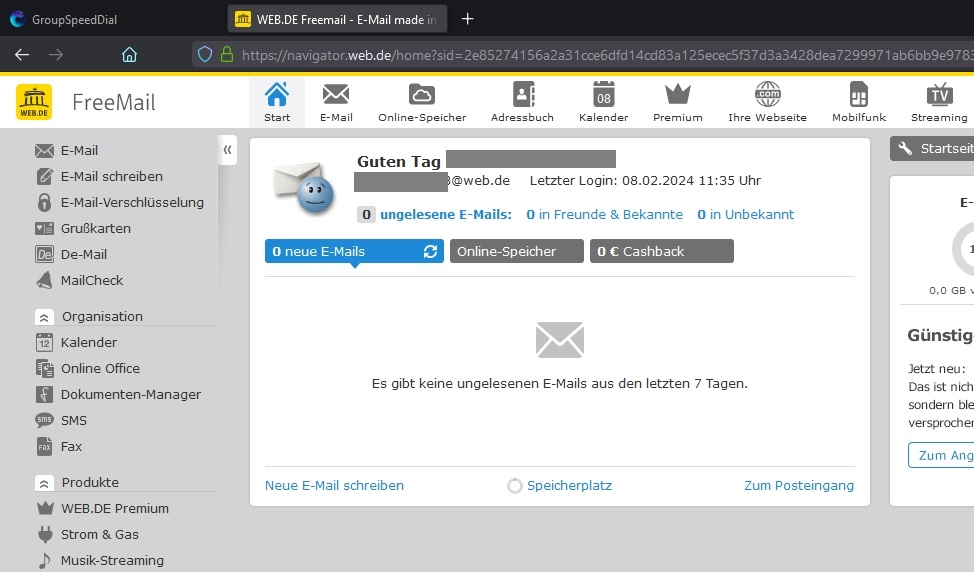Click the Speicherplatz circular usage indicator

(x=514, y=486)
